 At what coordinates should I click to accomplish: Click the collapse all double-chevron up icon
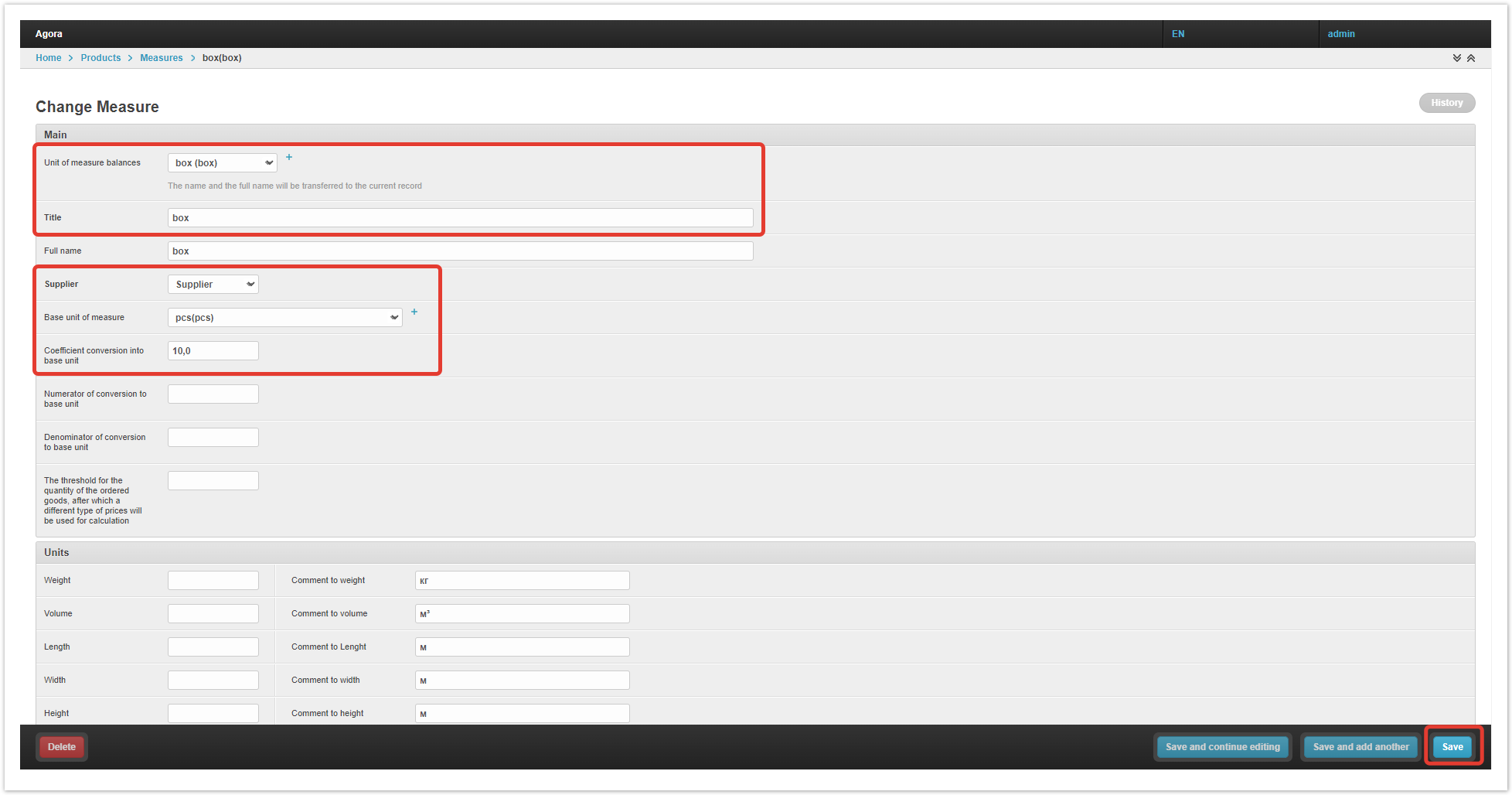point(1471,58)
